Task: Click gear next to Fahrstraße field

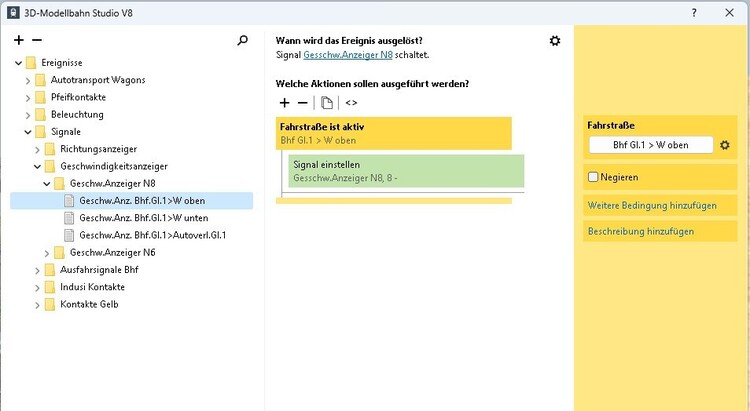Action: click(x=725, y=145)
